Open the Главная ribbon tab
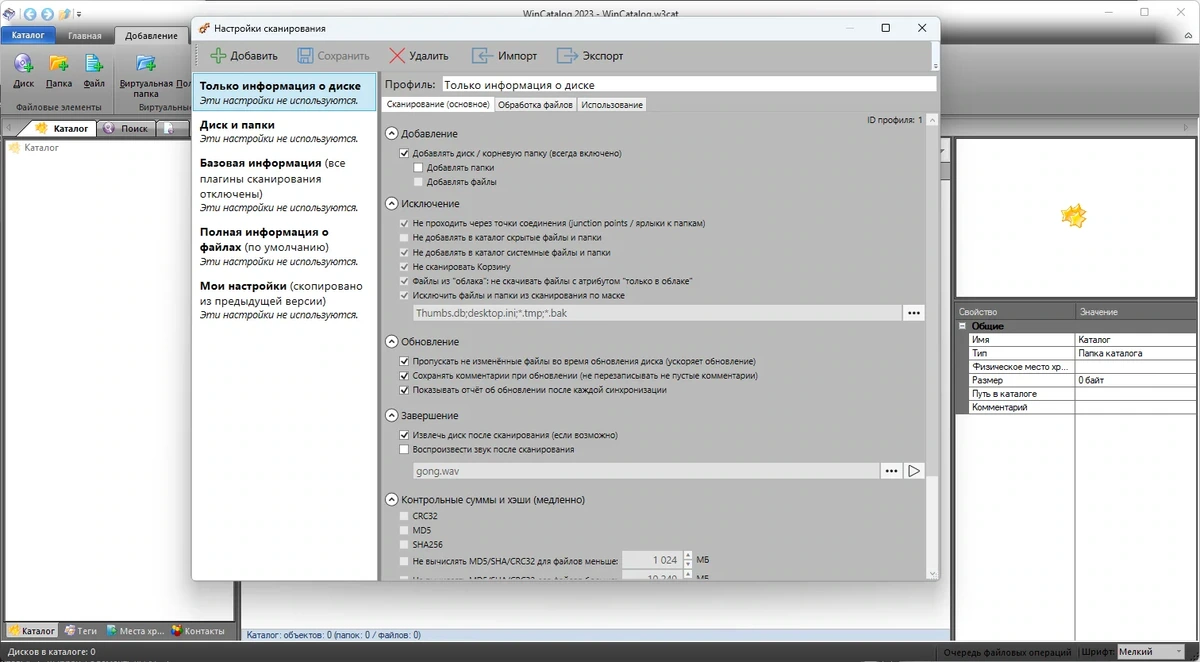1200x662 pixels. pyautogui.click(x=85, y=35)
